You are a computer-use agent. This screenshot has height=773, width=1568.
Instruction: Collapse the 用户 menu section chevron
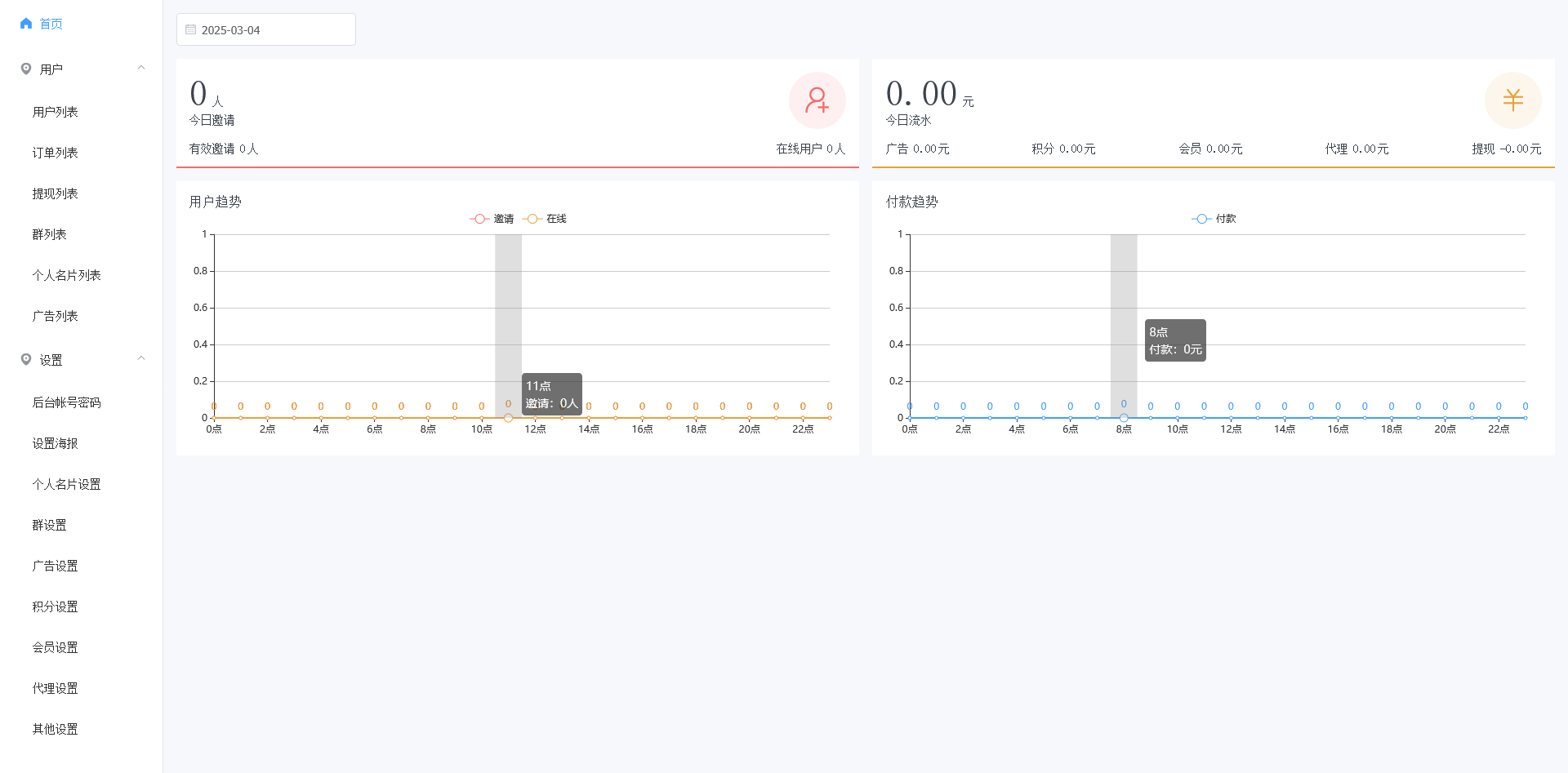point(141,69)
